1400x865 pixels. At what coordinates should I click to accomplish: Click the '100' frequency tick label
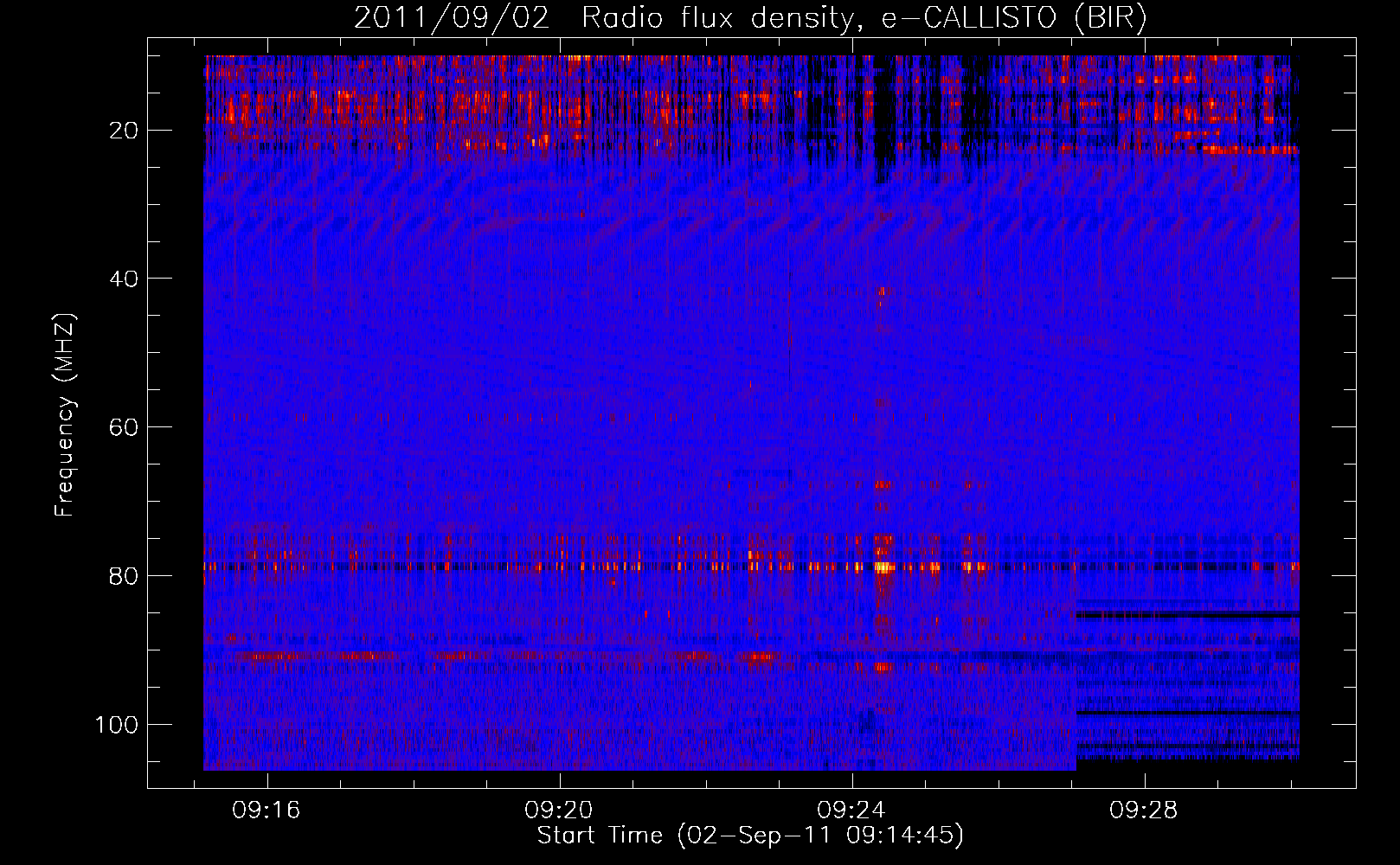117,724
